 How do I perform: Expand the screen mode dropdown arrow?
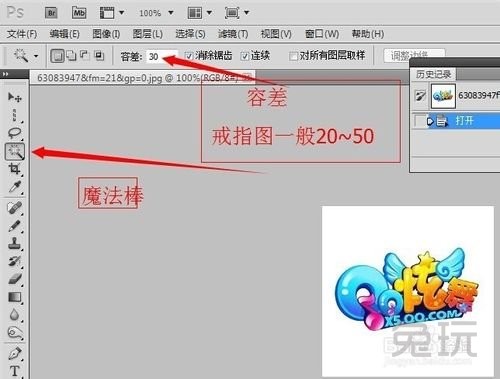pyautogui.click(x=247, y=13)
